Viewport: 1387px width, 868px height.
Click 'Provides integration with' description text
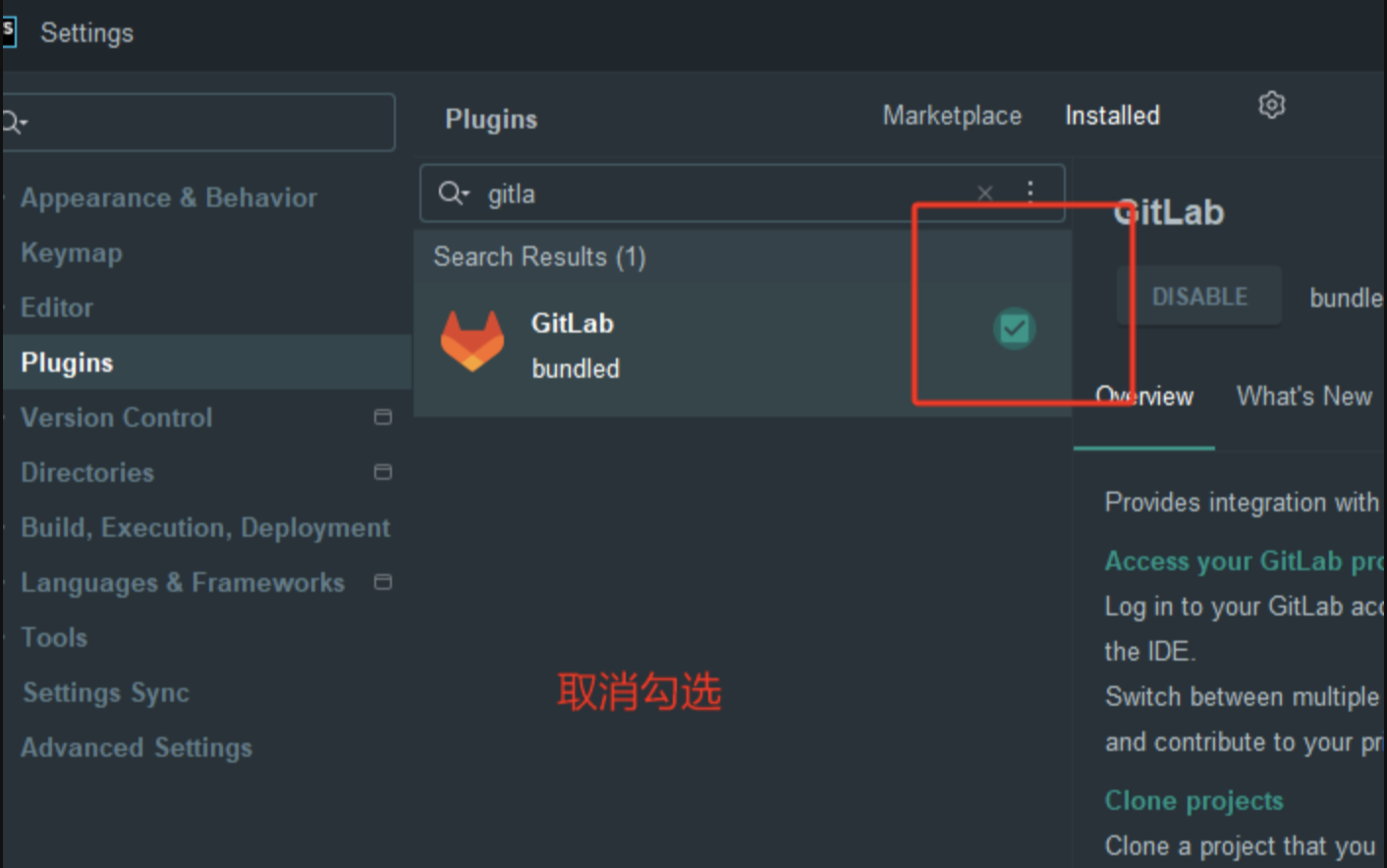click(1242, 503)
